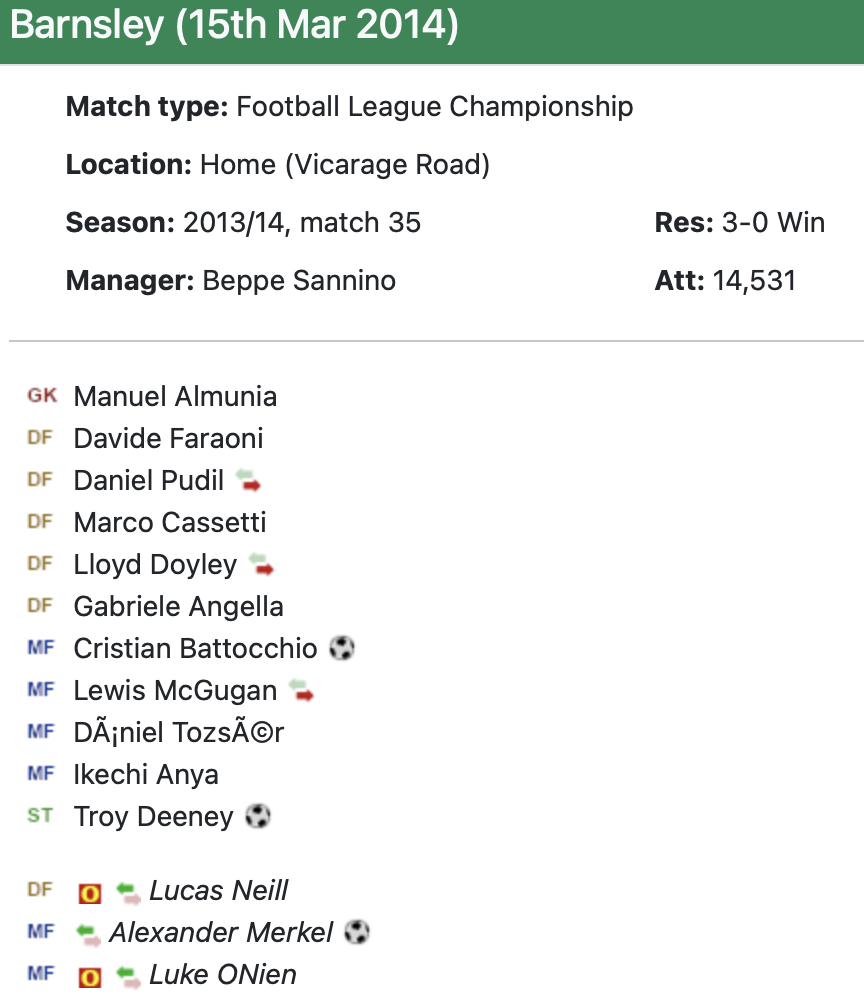Select Ikechi Anya in the lineup

146,775
